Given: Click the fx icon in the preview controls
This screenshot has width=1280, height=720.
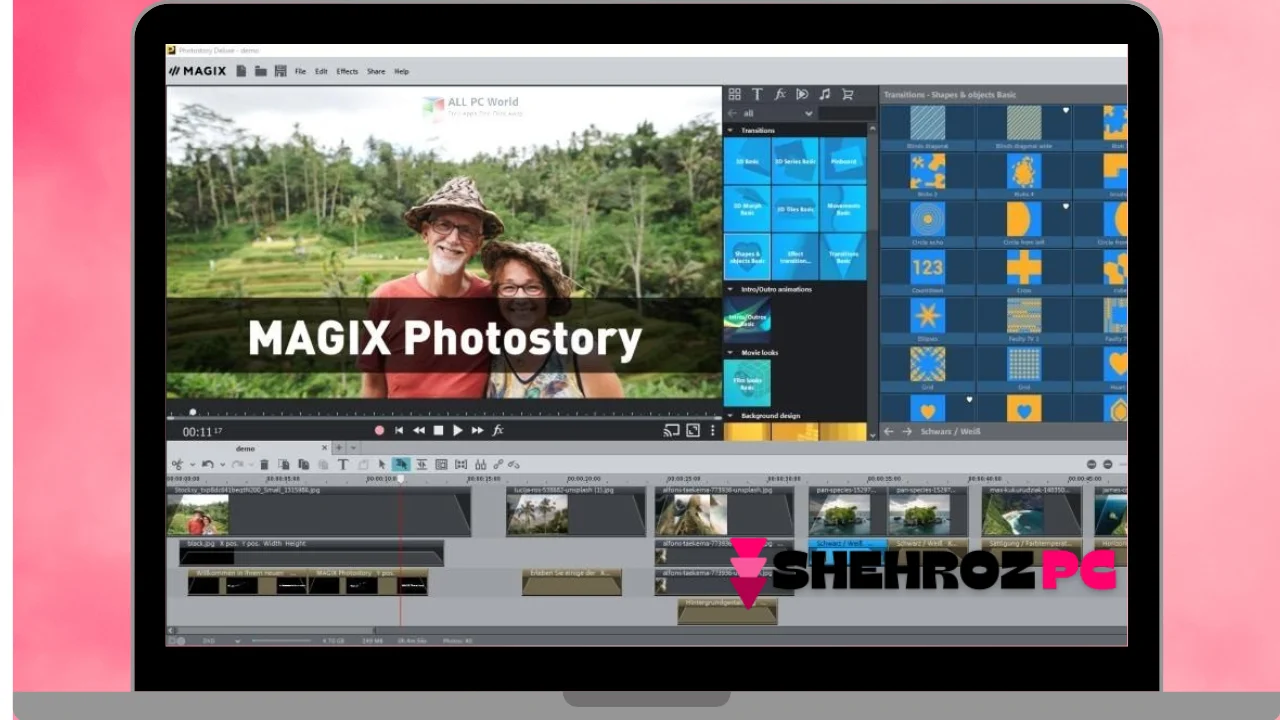Looking at the screenshot, I should (498, 430).
